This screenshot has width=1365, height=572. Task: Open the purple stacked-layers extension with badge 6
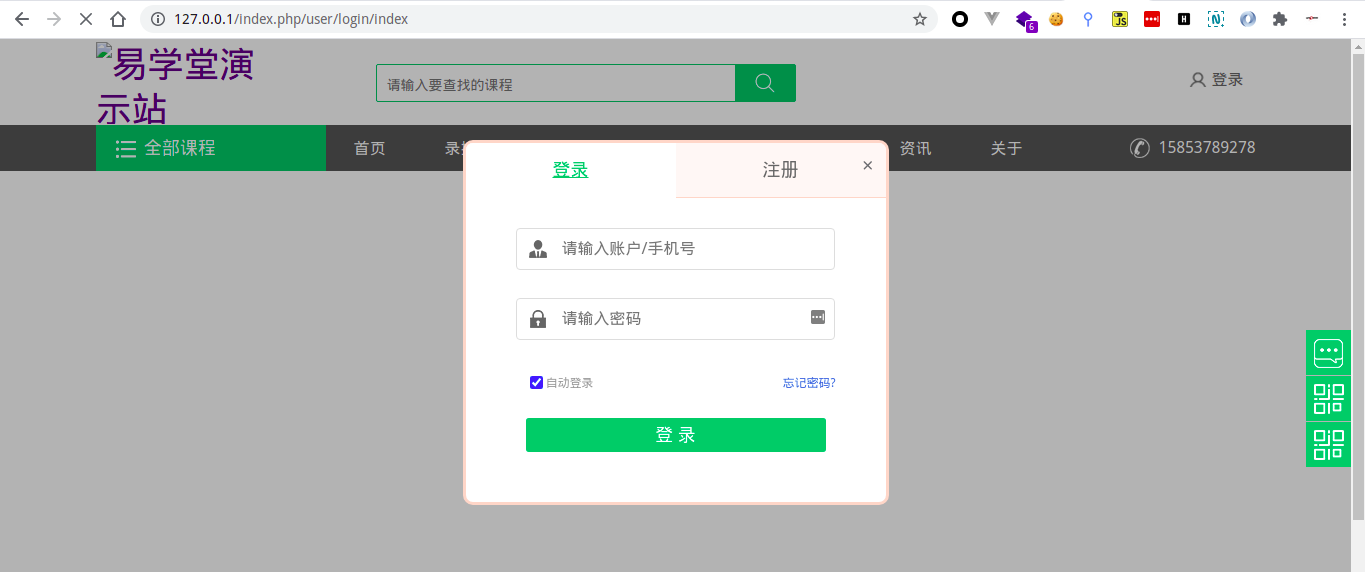pos(1025,20)
